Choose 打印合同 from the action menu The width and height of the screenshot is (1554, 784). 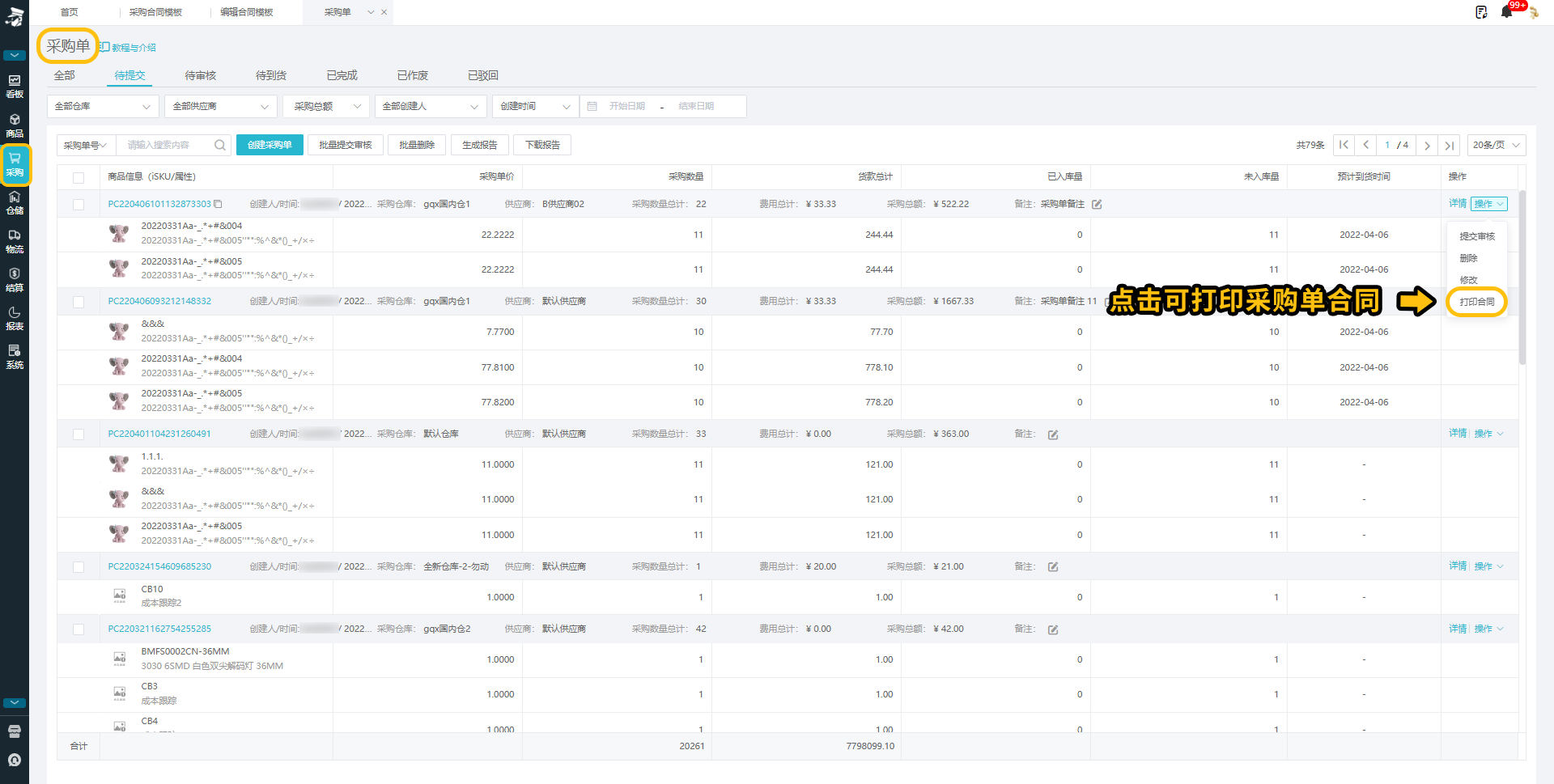1477,302
